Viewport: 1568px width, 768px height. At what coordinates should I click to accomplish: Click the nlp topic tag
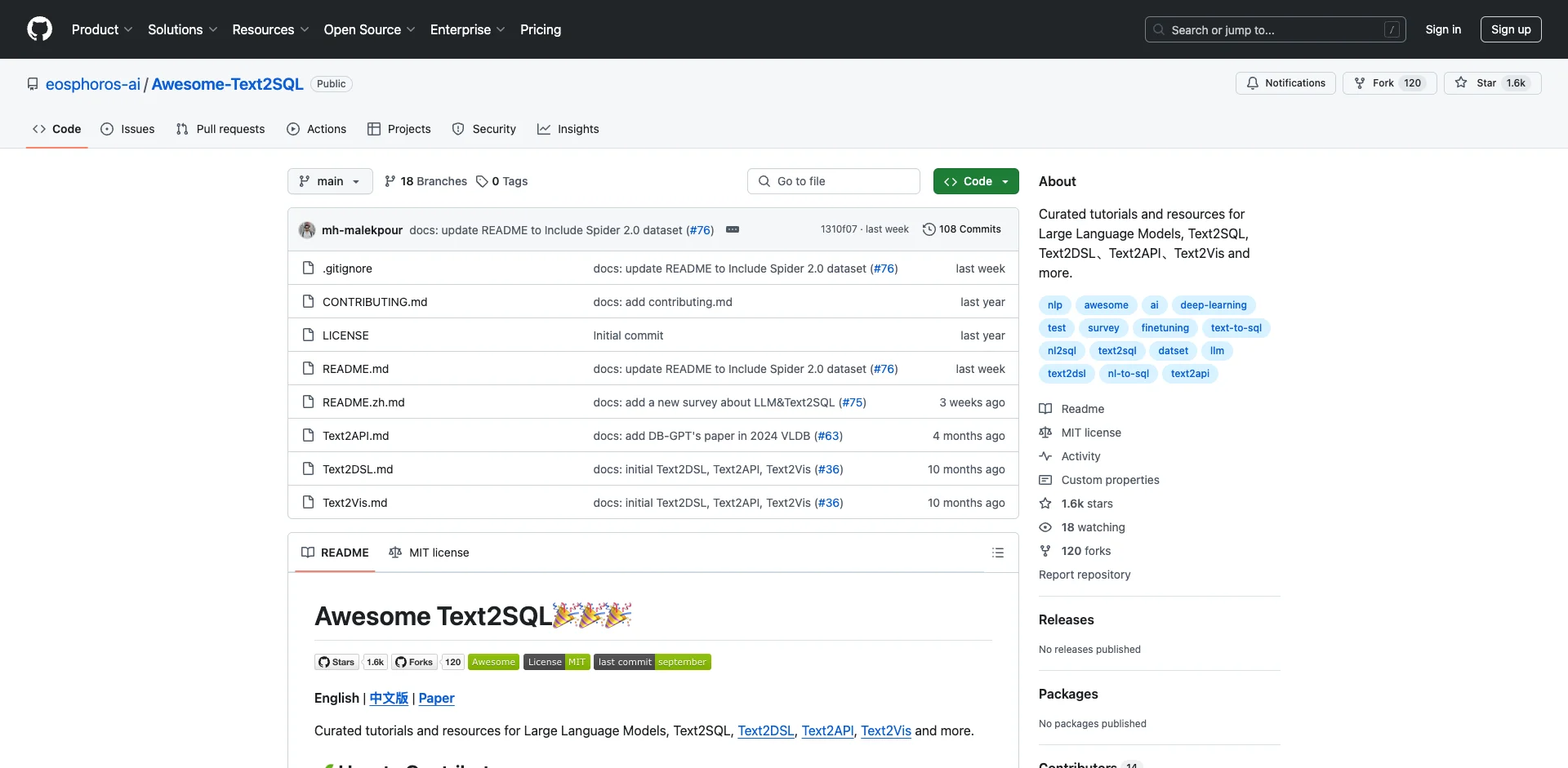click(x=1055, y=305)
